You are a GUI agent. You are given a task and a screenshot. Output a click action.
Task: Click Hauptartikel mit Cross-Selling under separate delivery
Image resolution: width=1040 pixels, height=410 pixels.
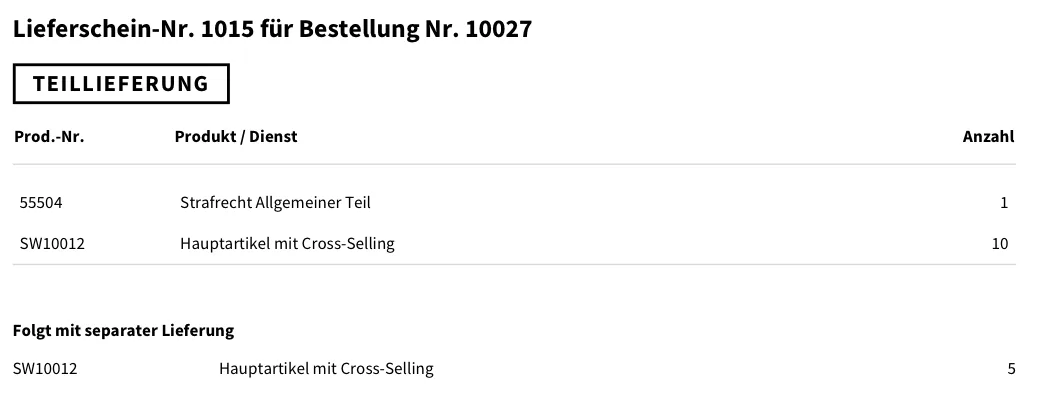[x=326, y=369]
